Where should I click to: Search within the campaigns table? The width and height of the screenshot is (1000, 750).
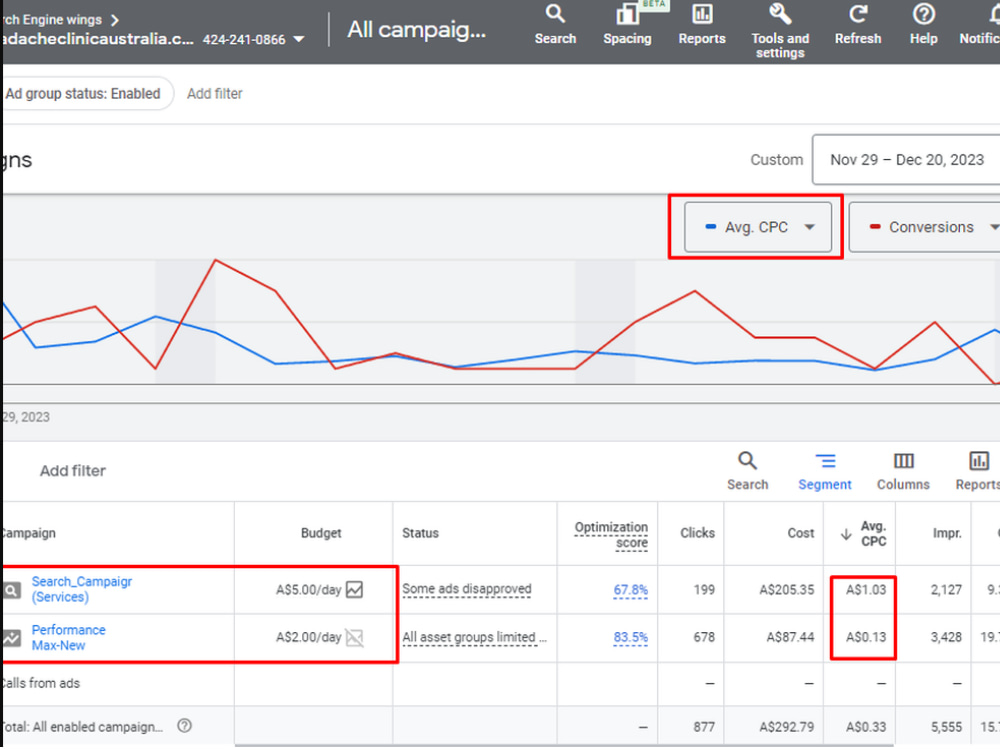[747, 471]
